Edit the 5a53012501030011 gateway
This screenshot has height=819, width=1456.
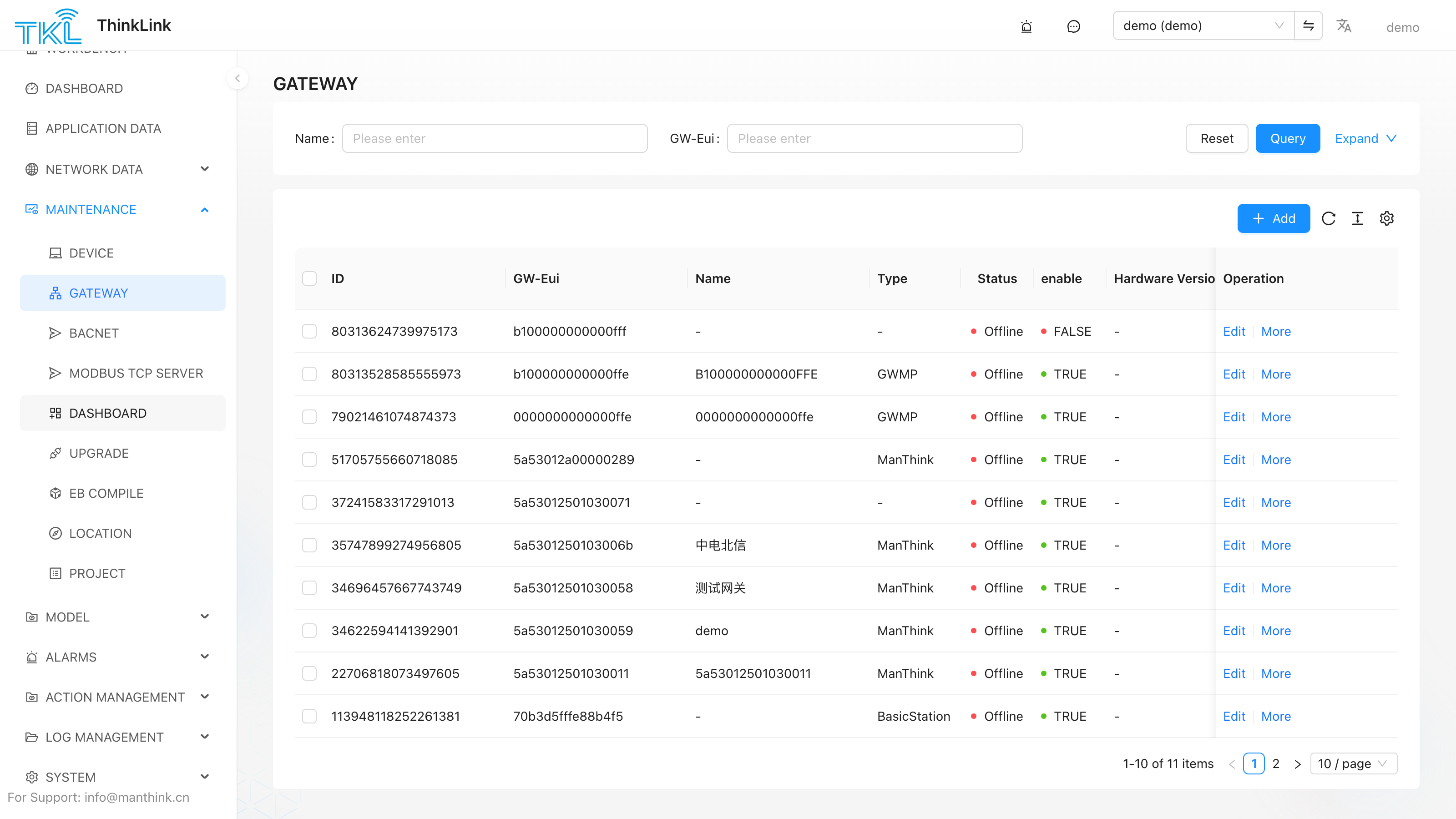click(x=1234, y=673)
